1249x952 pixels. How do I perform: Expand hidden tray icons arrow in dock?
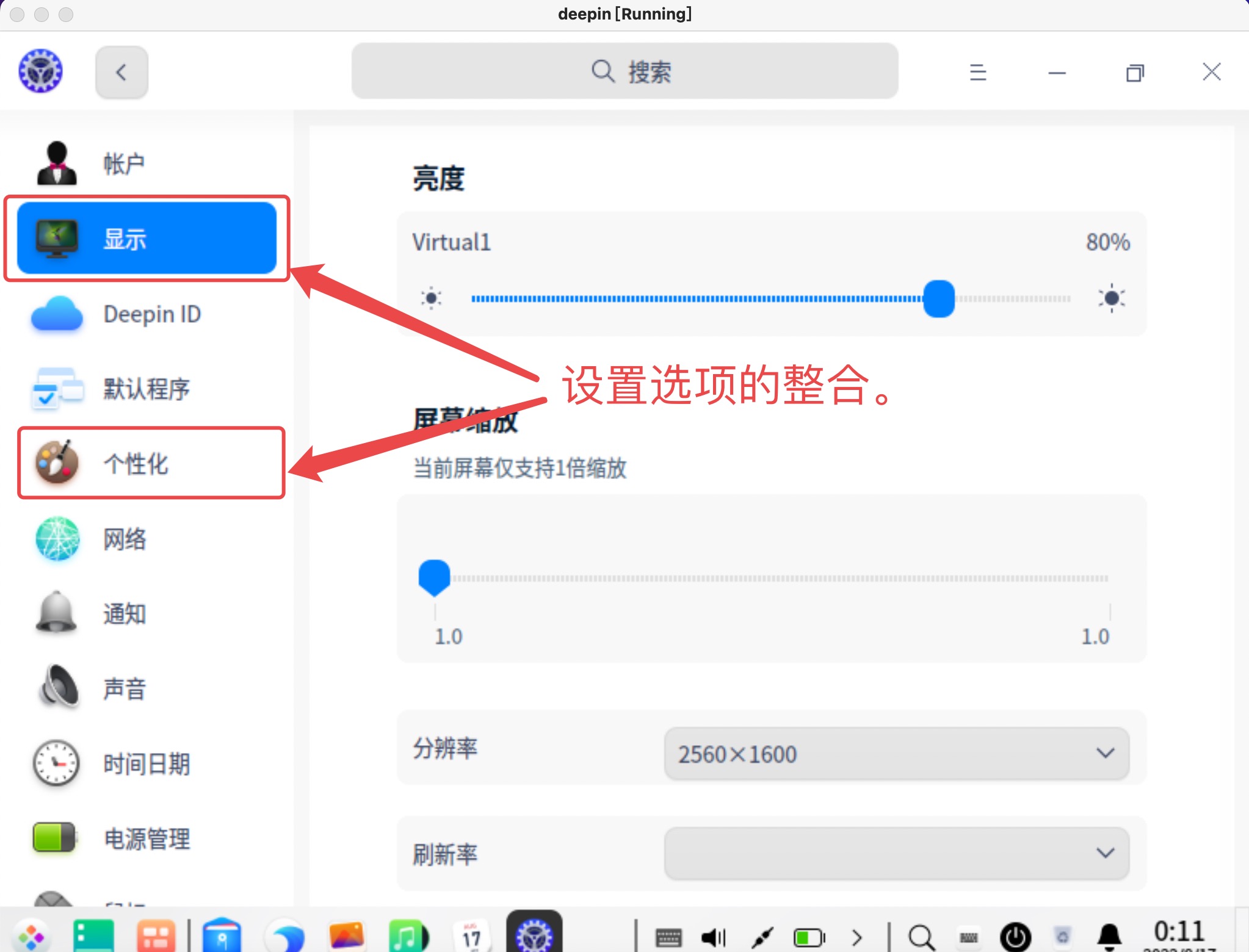tap(856, 937)
